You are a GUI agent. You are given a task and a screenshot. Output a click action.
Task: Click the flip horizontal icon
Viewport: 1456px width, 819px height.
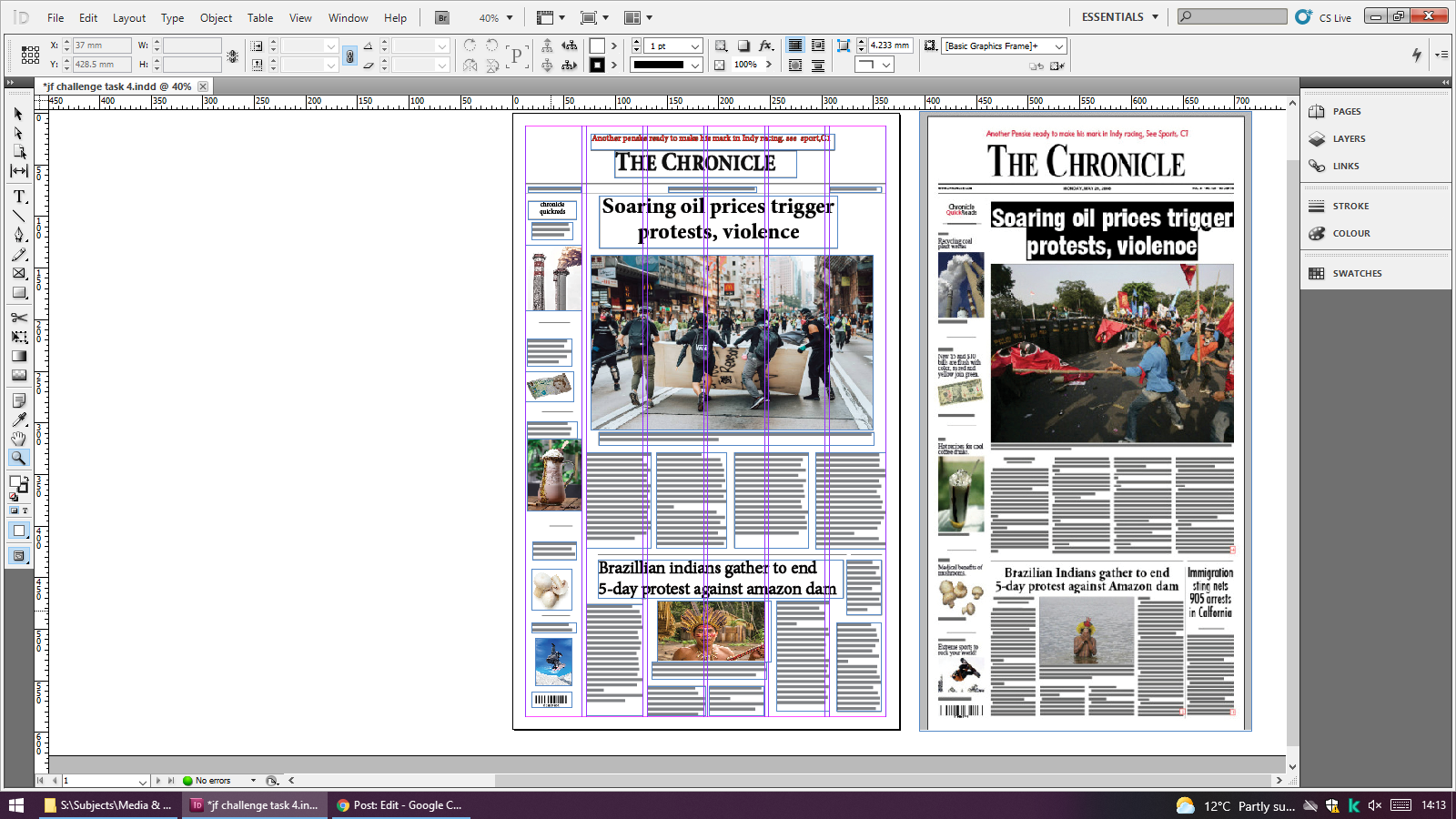pyautogui.click(x=470, y=65)
